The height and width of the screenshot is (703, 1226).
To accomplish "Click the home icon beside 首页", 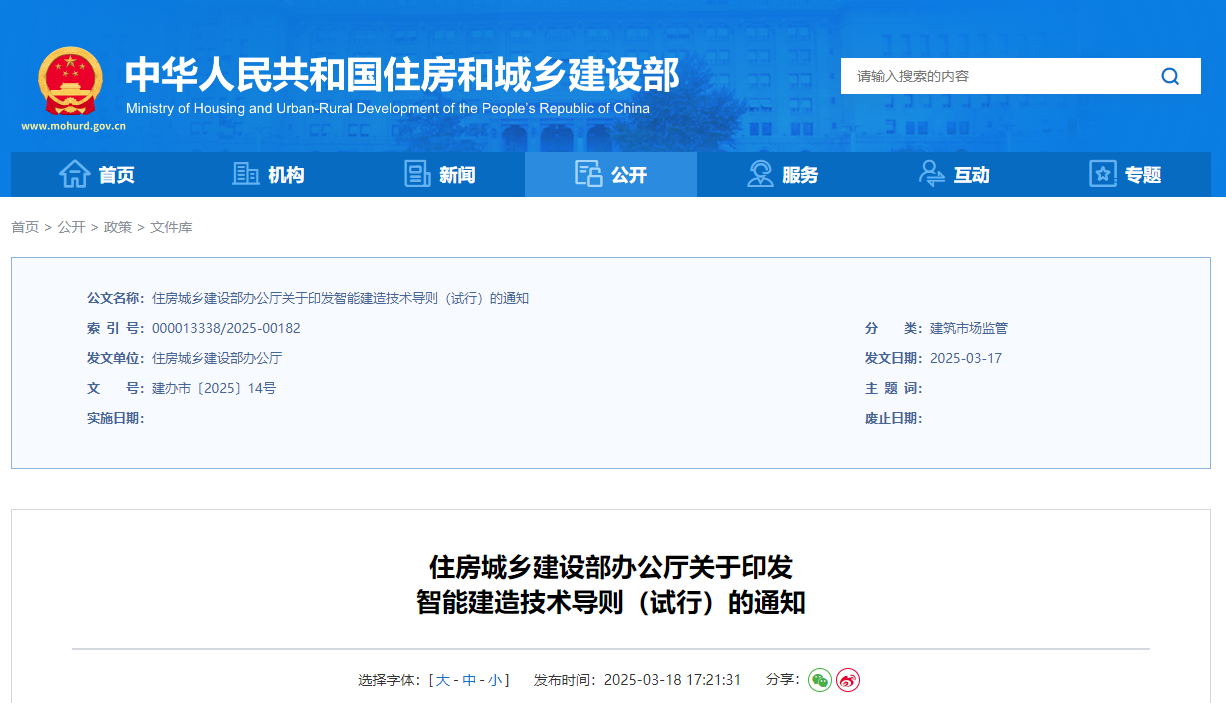I will 75,173.
